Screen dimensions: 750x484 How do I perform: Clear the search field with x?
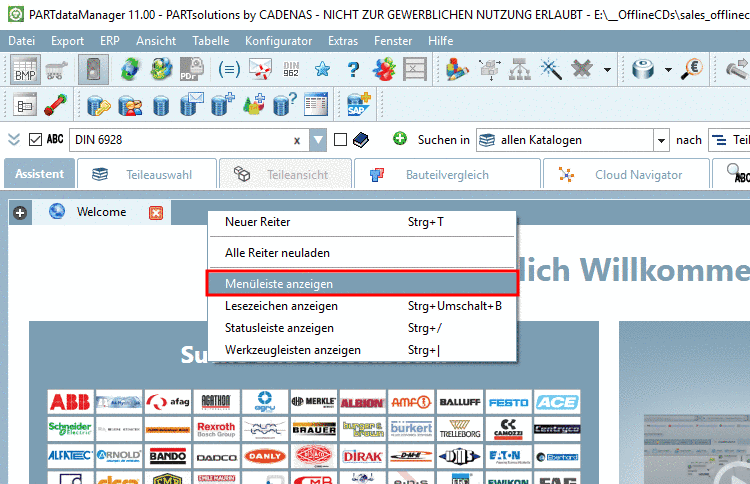[297, 141]
